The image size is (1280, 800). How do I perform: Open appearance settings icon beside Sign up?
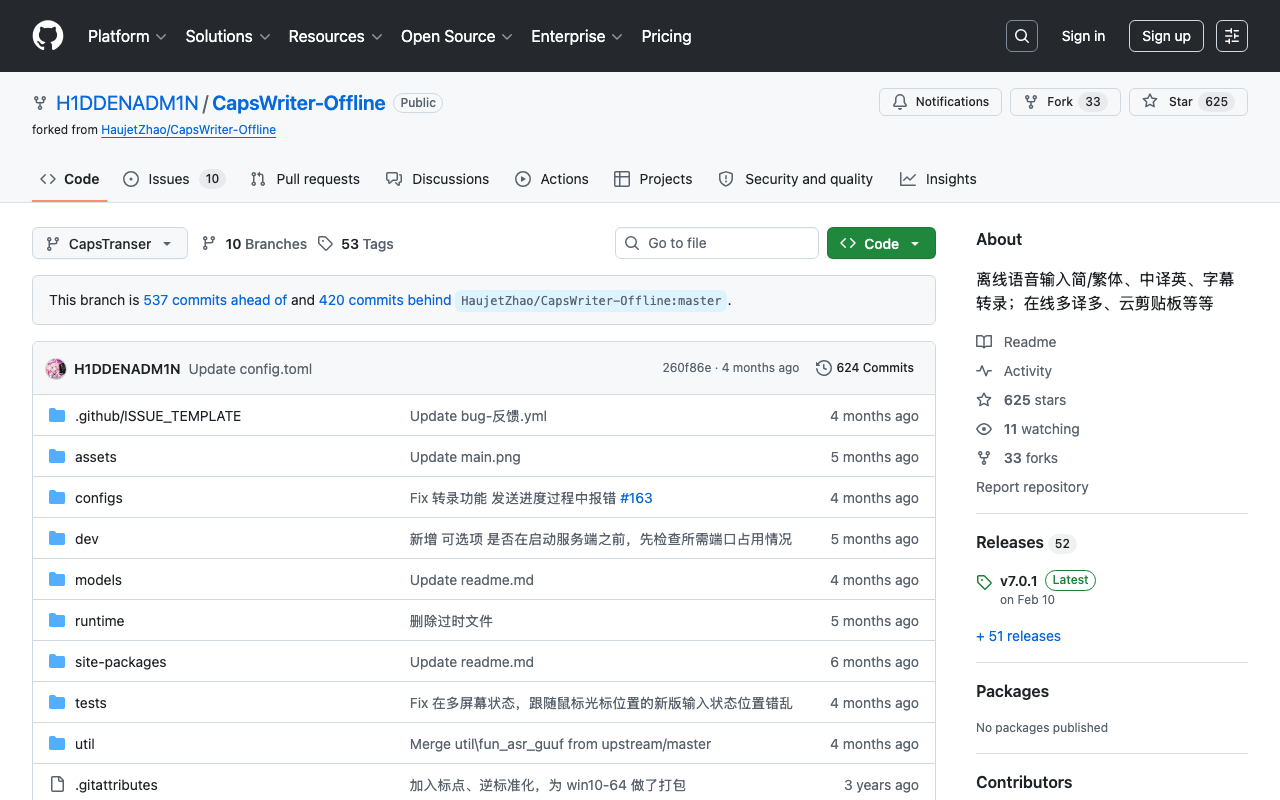(x=1232, y=36)
